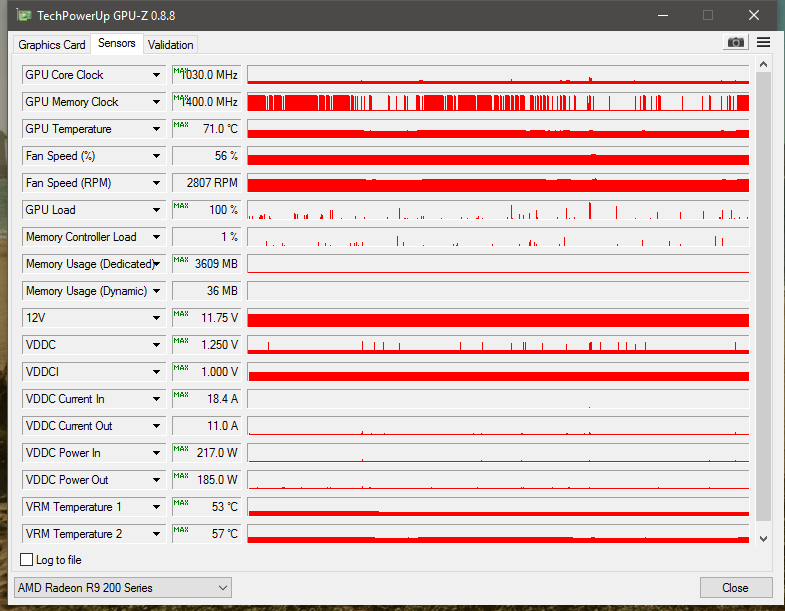Open the Memory Controller Load dropdown
785x611 pixels.
pos(156,237)
